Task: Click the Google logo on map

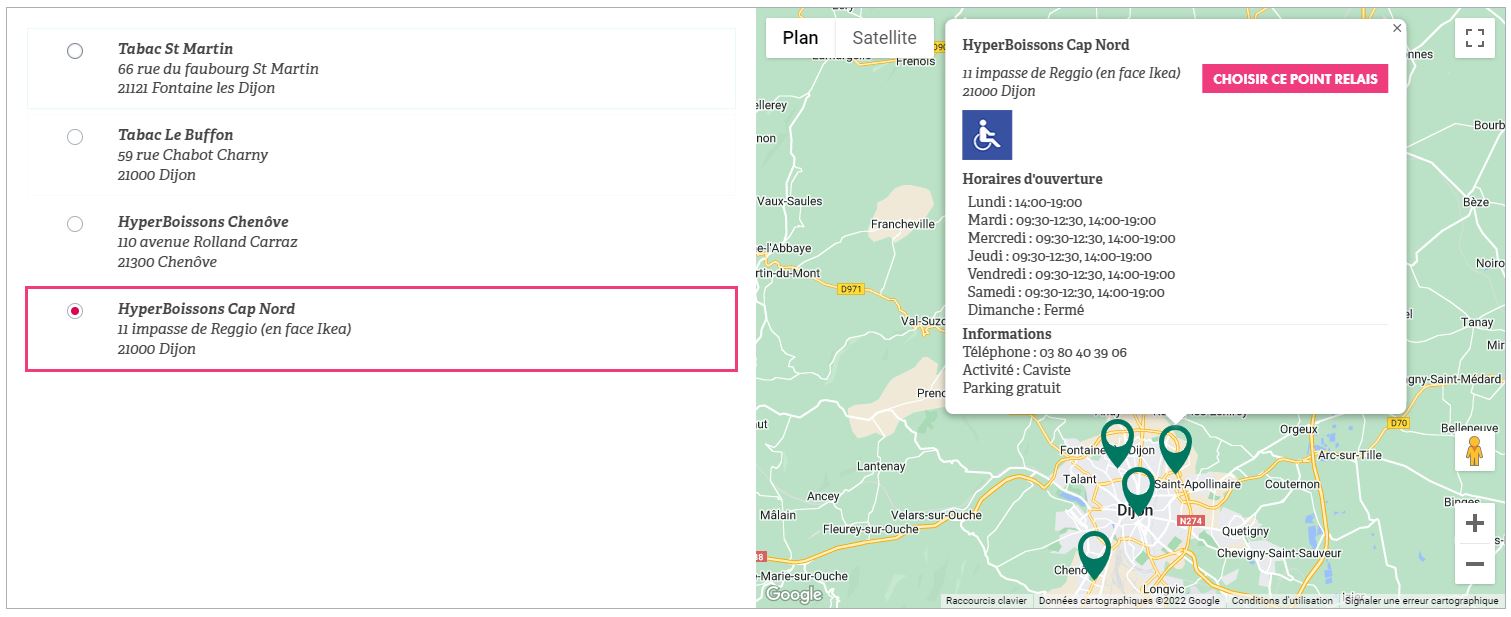Action: (x=793, y=594)
